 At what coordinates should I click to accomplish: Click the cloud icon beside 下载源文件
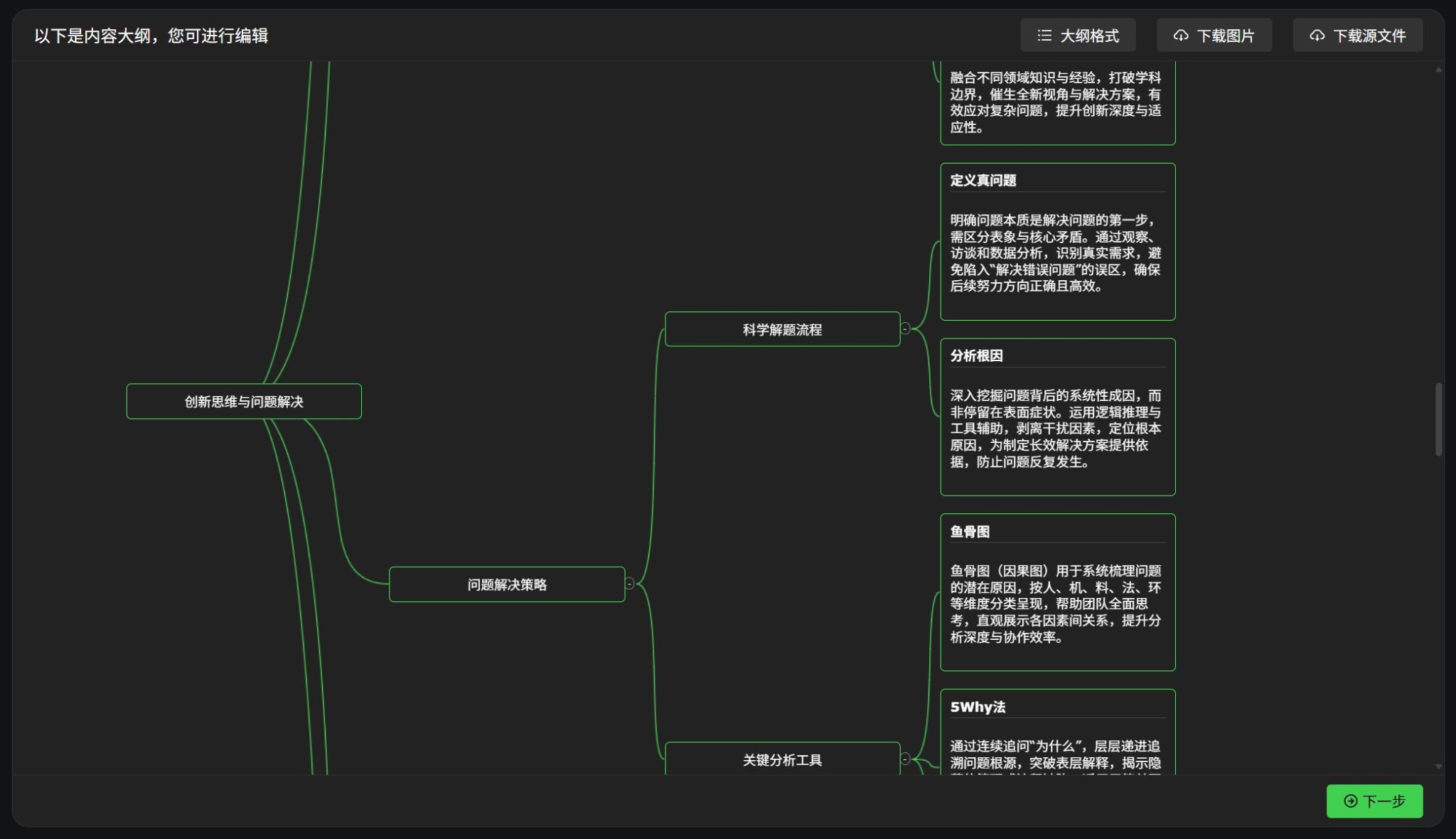click(1319, 35)
